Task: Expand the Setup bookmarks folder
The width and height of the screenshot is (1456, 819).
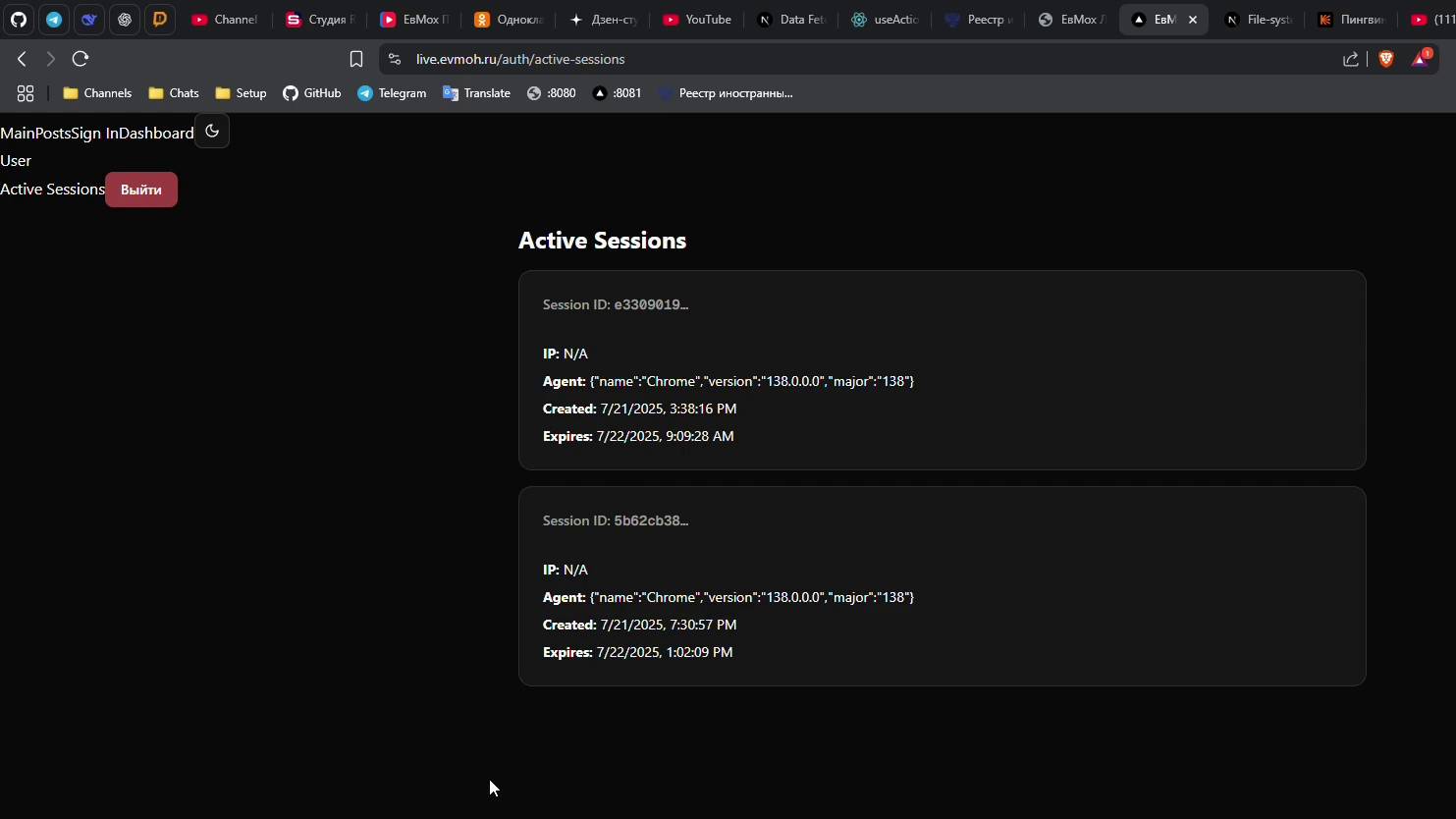Action: click(x=241, y=93)
